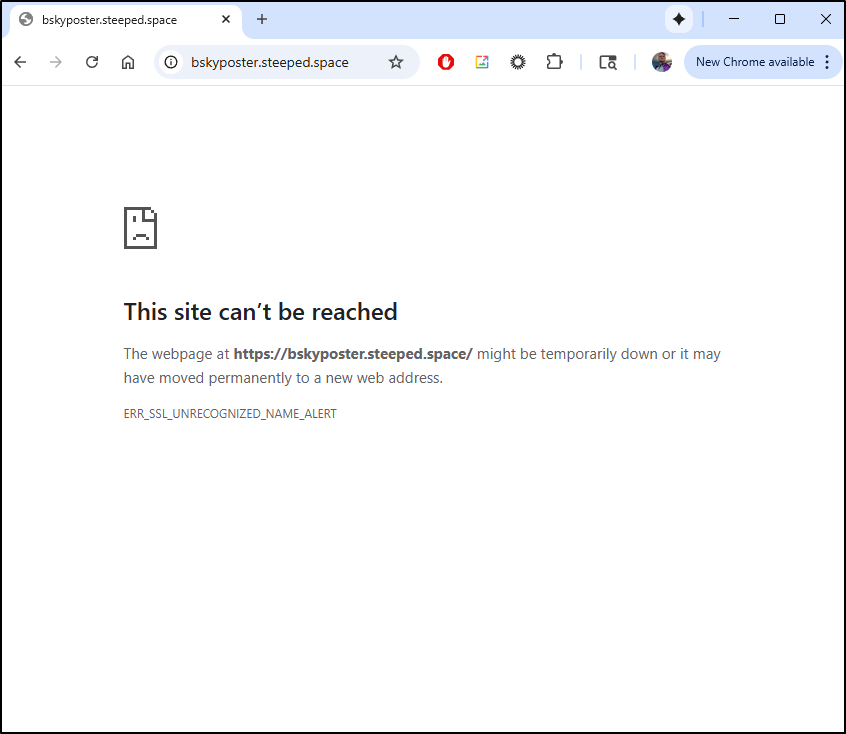Click the Google Lens search icon

[608, 62]
